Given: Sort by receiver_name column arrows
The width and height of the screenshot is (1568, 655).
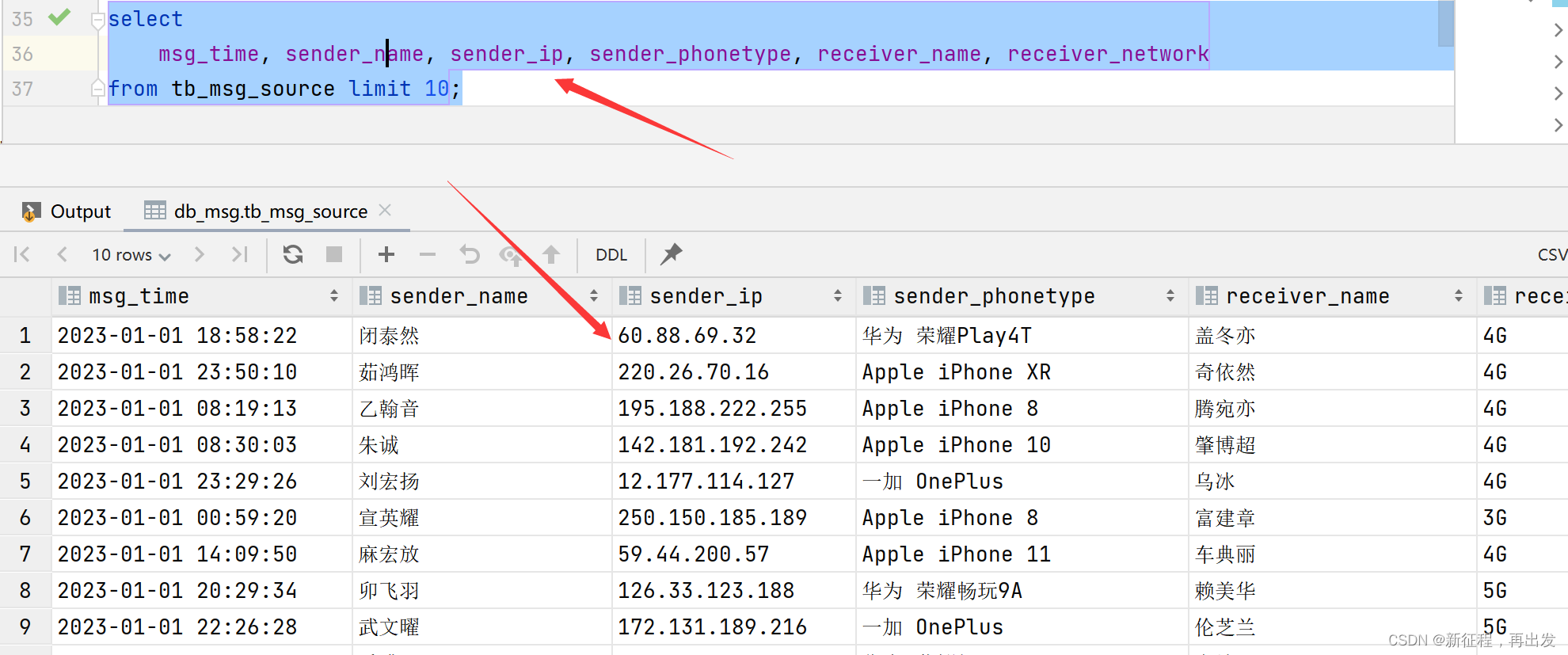Looking at the screenshot, I should (1459, 296).
